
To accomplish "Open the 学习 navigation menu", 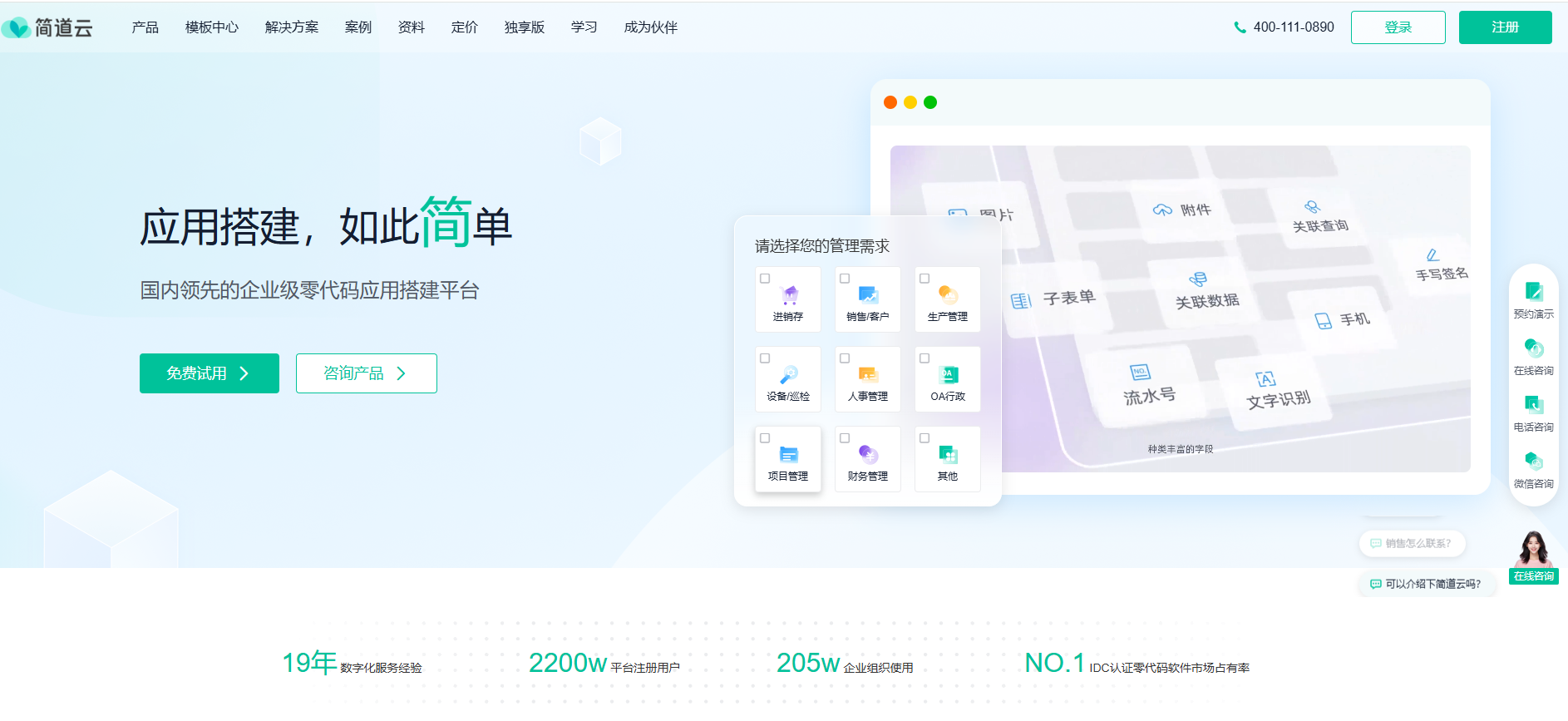I will coord(584,27).
